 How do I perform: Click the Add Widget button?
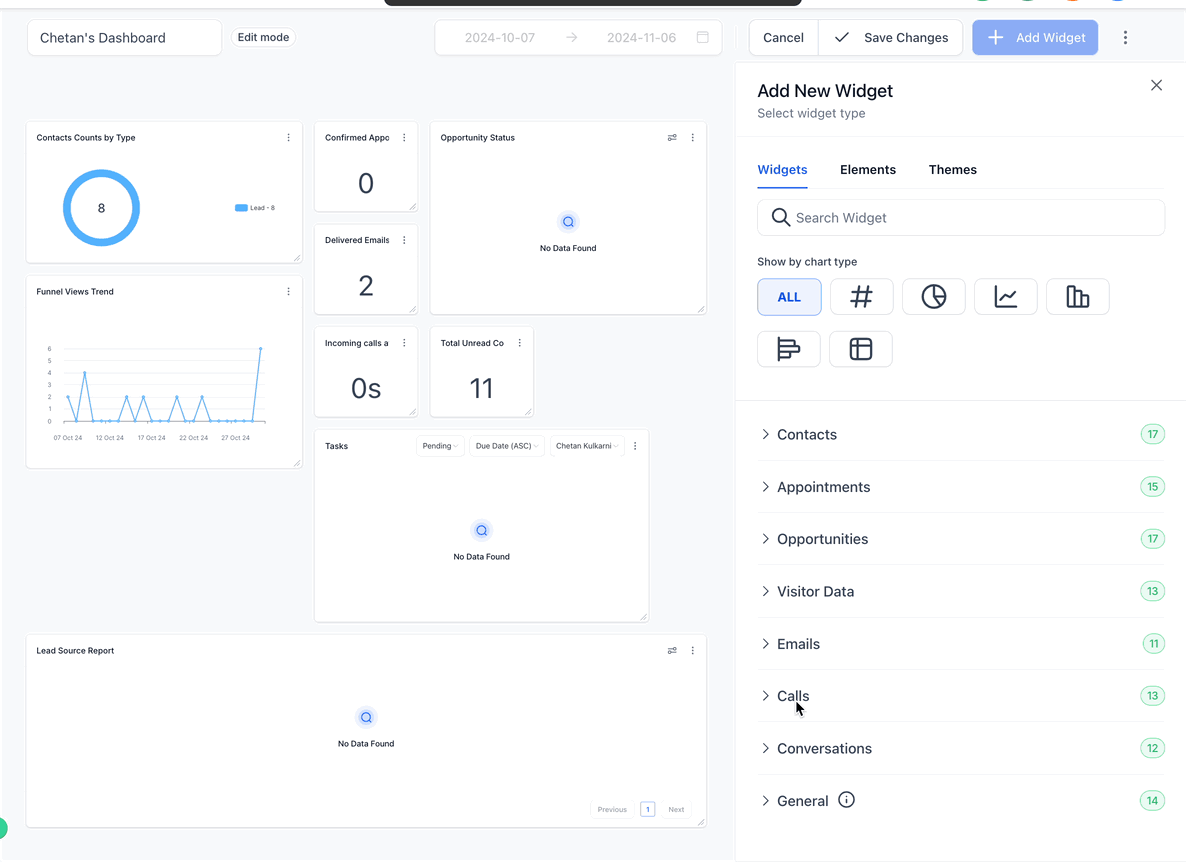(1035, 38)
